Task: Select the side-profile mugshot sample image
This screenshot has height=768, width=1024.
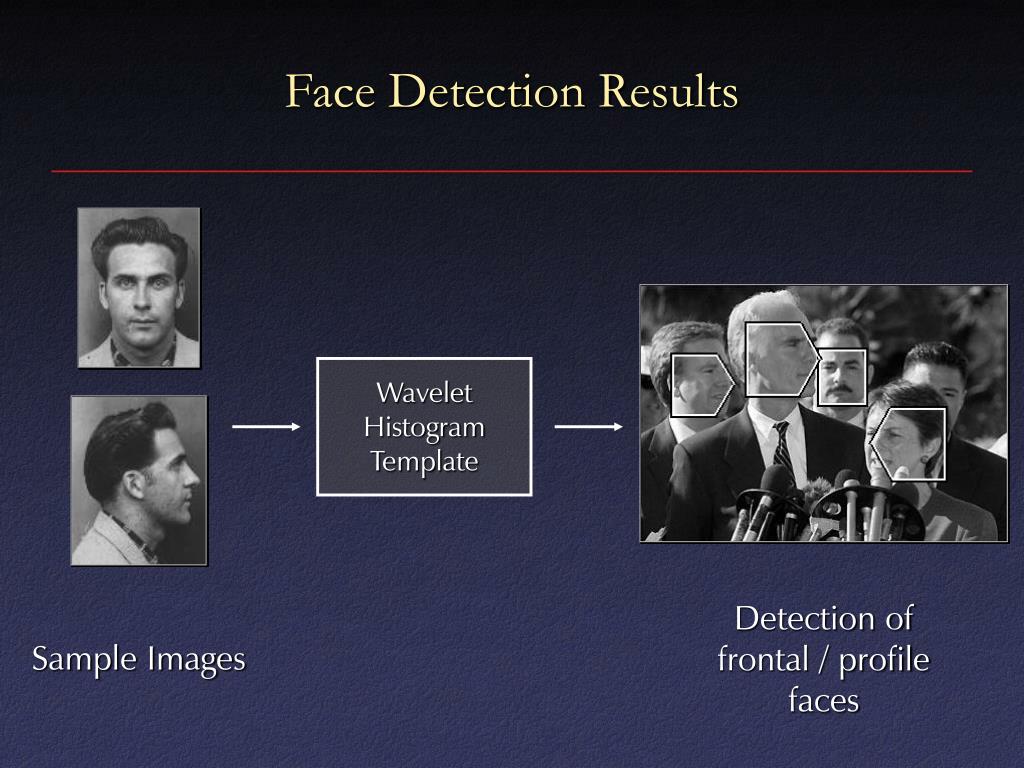Action: pyautogui.click(x=139, y=480)
